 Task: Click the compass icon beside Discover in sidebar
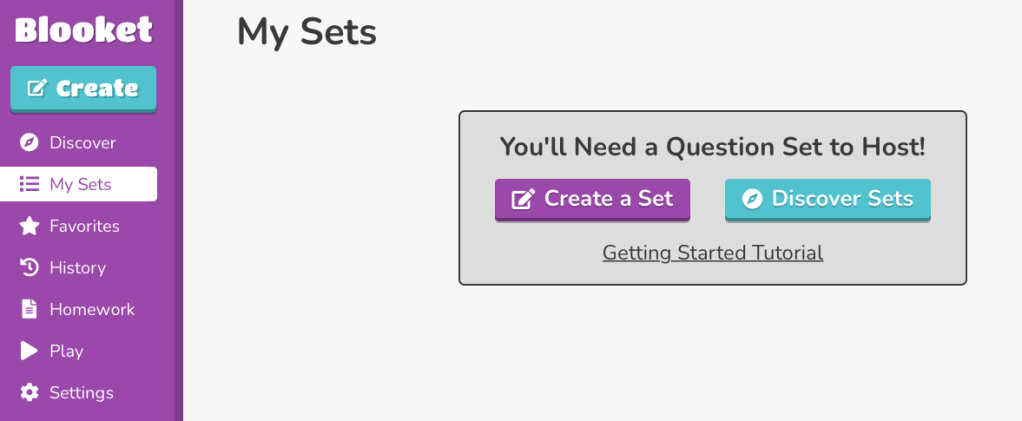[x=30, y=143]
